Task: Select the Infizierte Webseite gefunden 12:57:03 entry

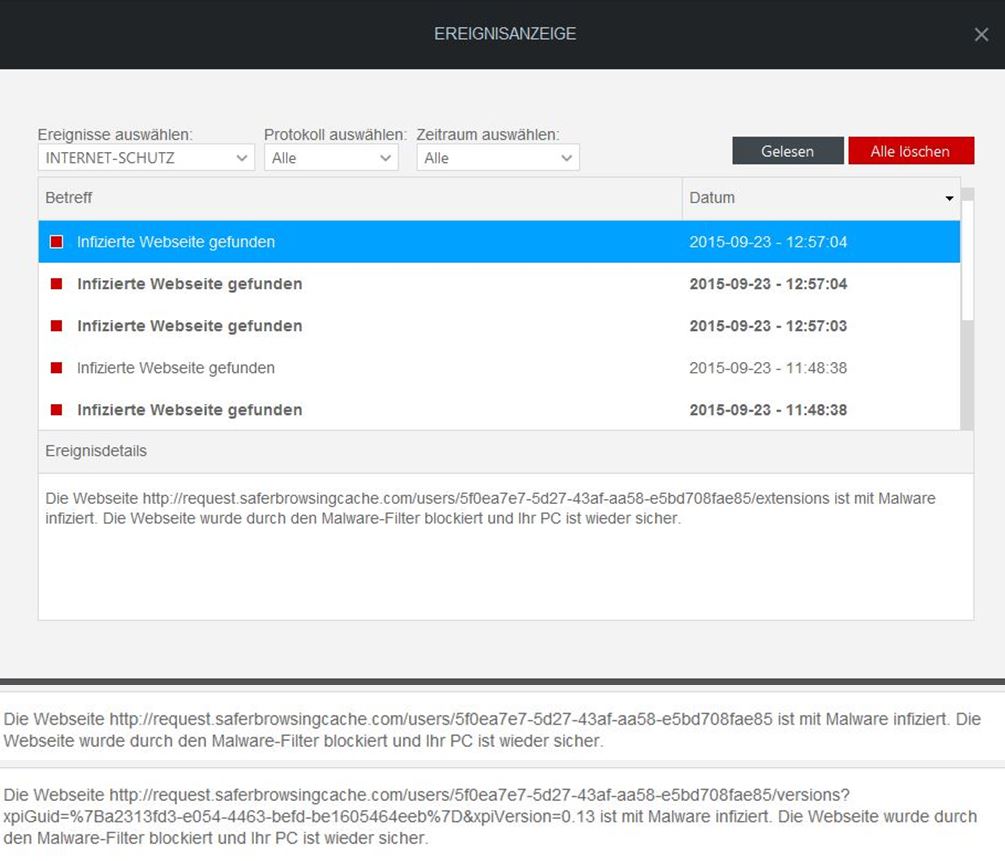Action: pos(499,326)
